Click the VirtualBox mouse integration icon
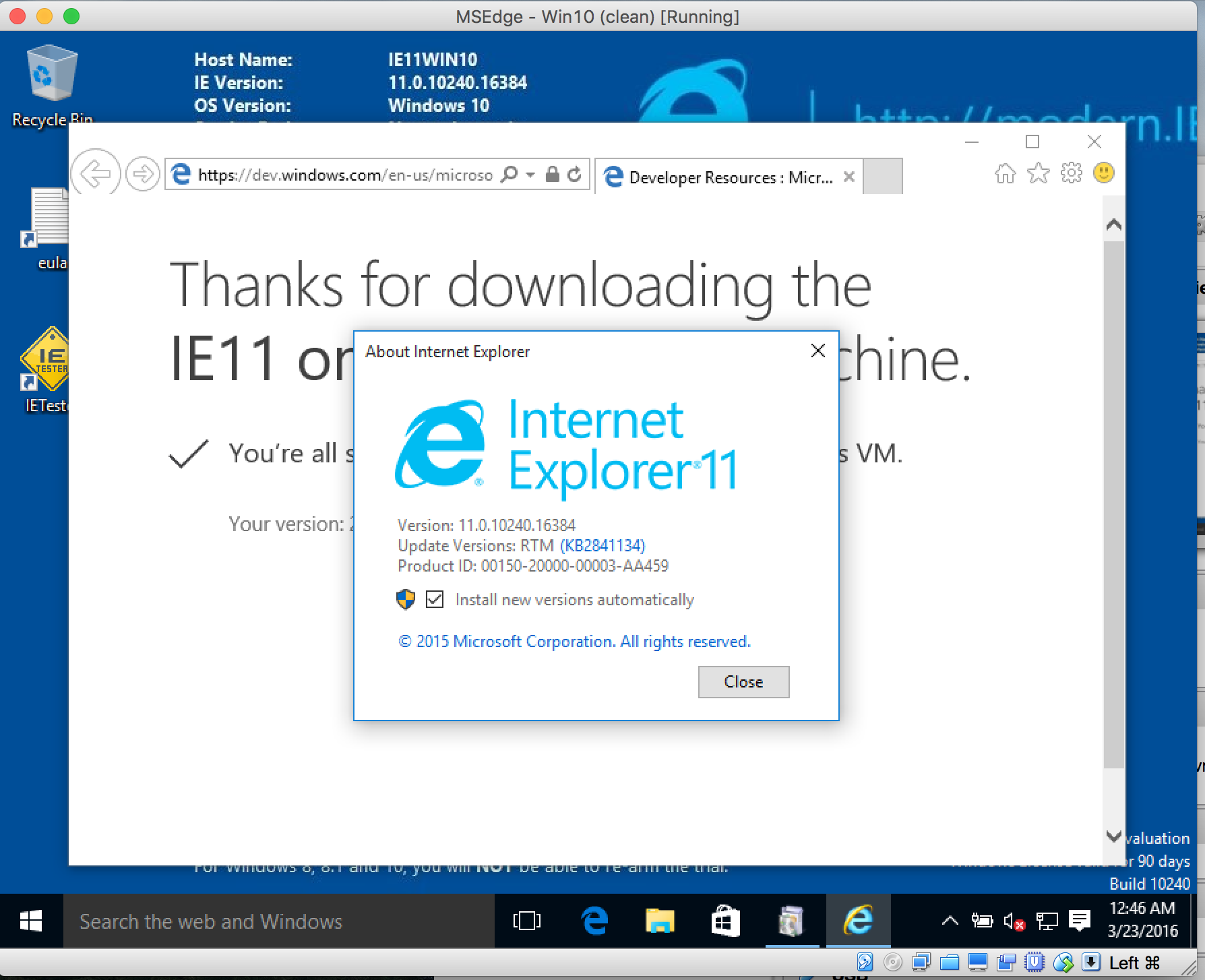The image size is (1205, 980). click(1063, 962)
